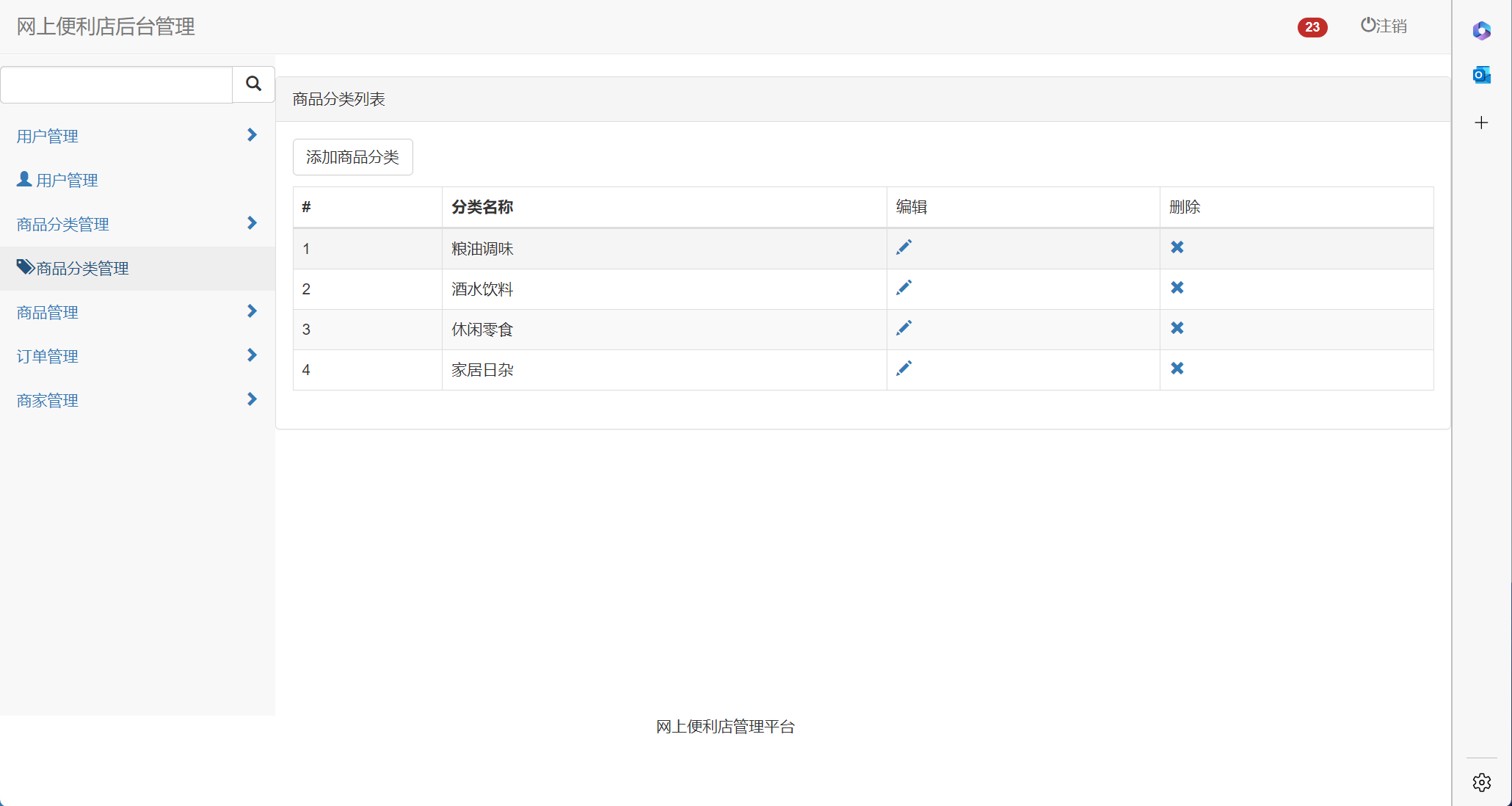Click the 添加商品分类 button
Screen dimensions: 1512x806
click(352, 157)
